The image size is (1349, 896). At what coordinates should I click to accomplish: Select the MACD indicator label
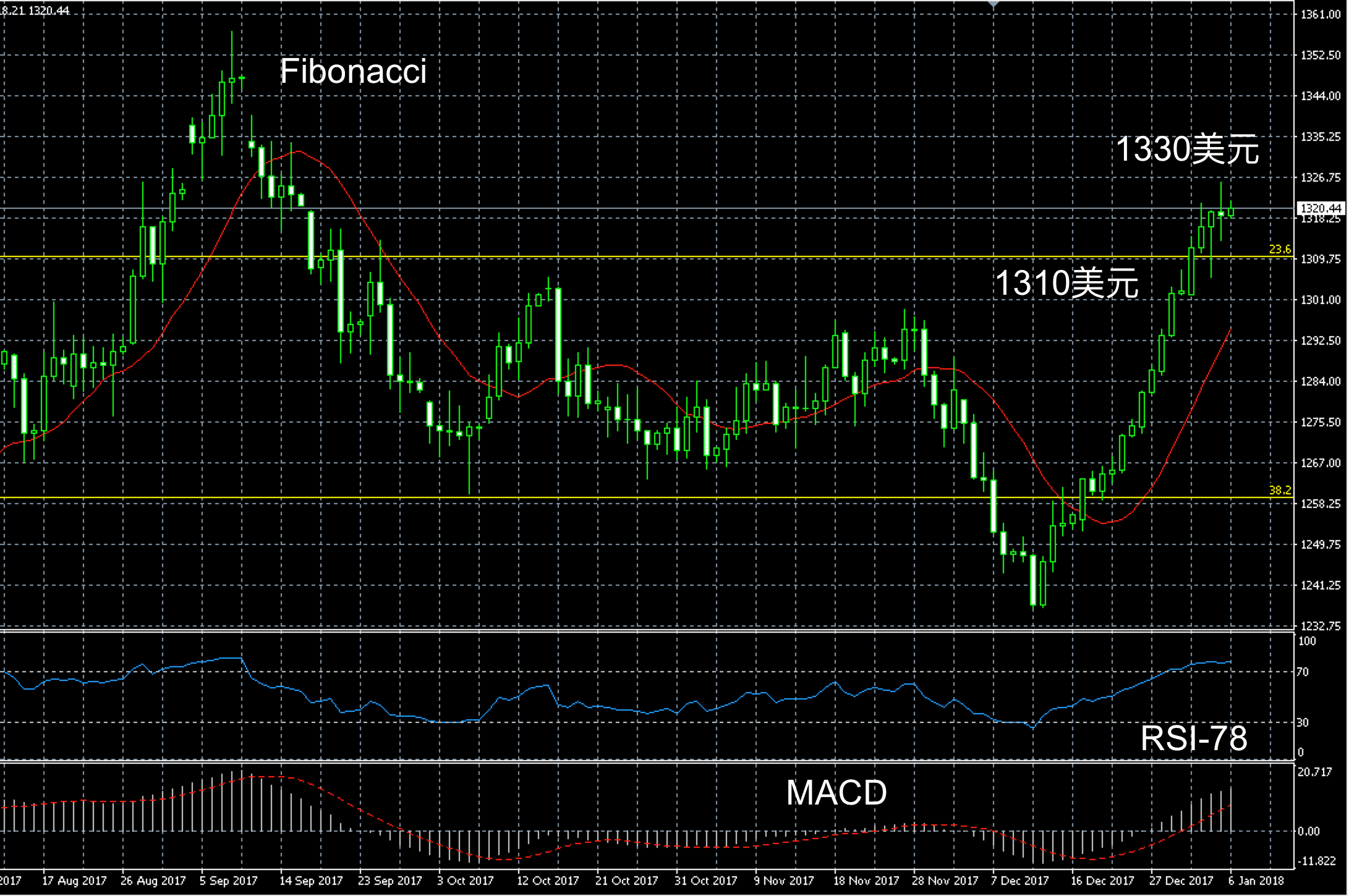point(836,793)
